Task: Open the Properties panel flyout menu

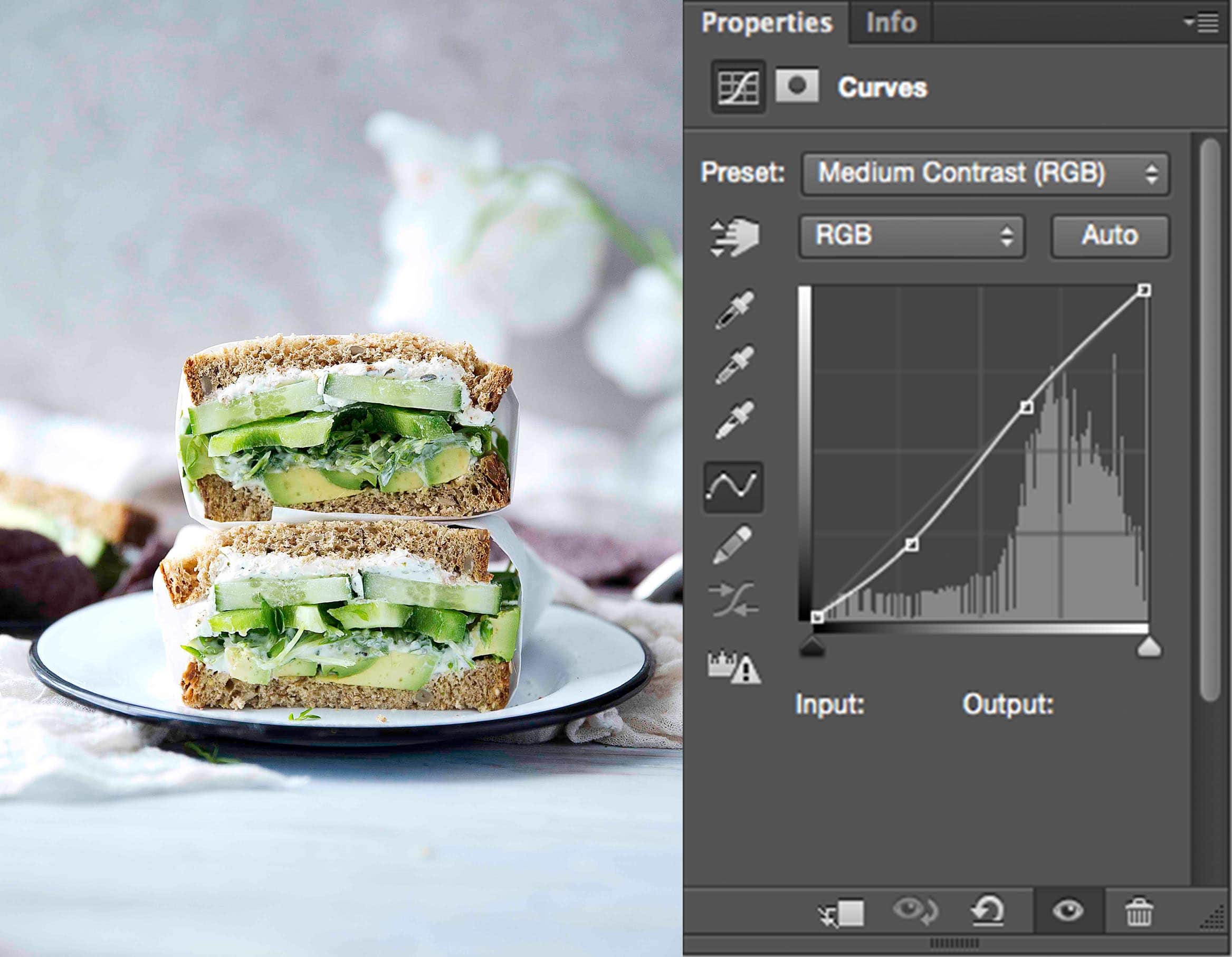Action: [x=1201, y=23]
